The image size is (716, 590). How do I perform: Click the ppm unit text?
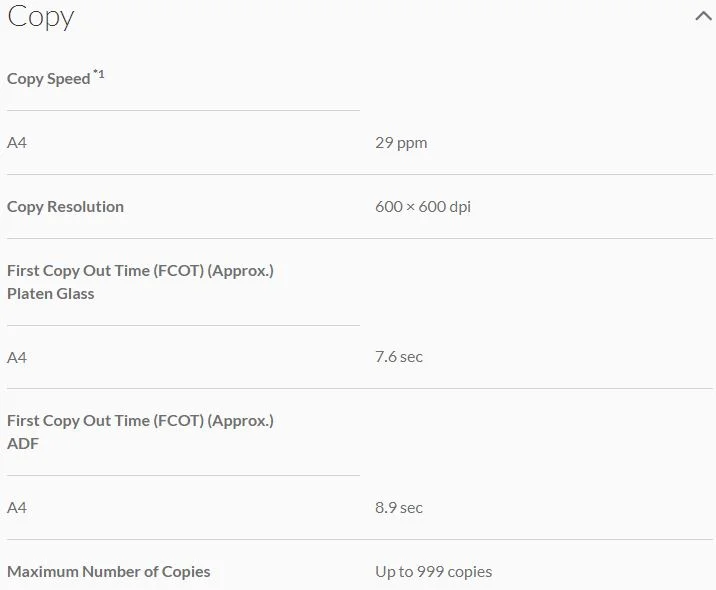pyautogui.click(x=412, y=144)
